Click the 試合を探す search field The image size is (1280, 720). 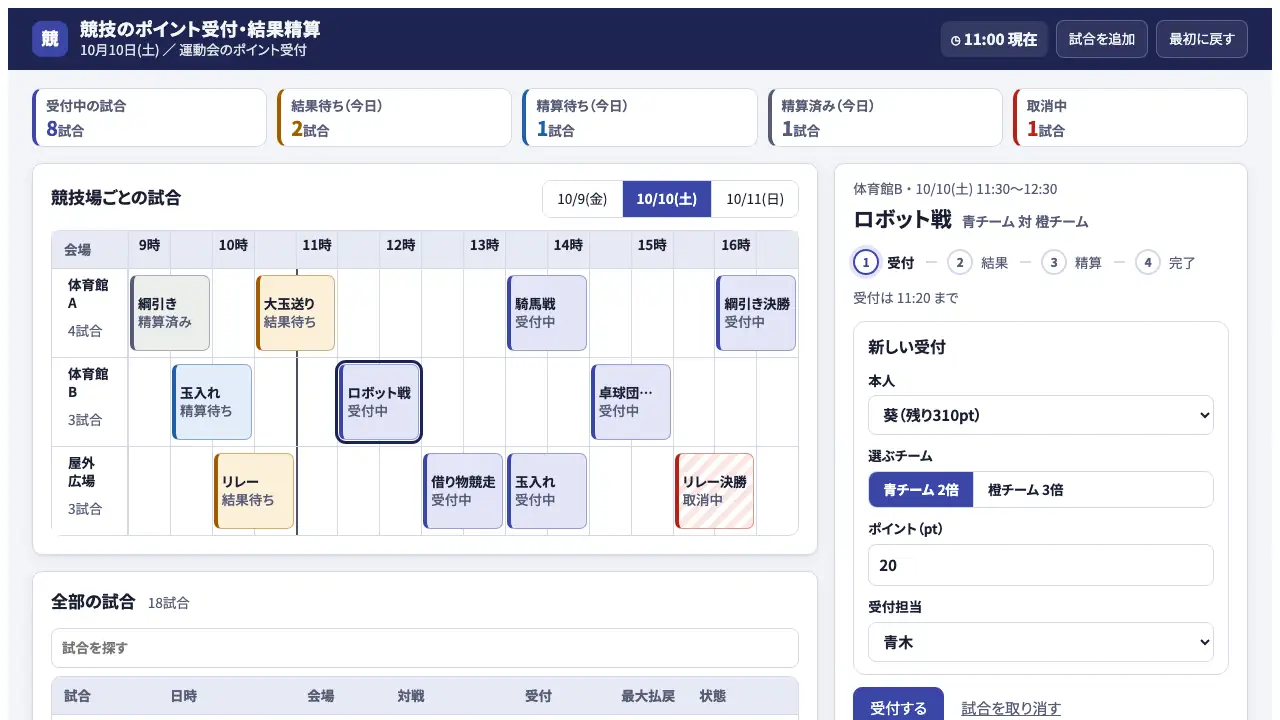point(425,648)
